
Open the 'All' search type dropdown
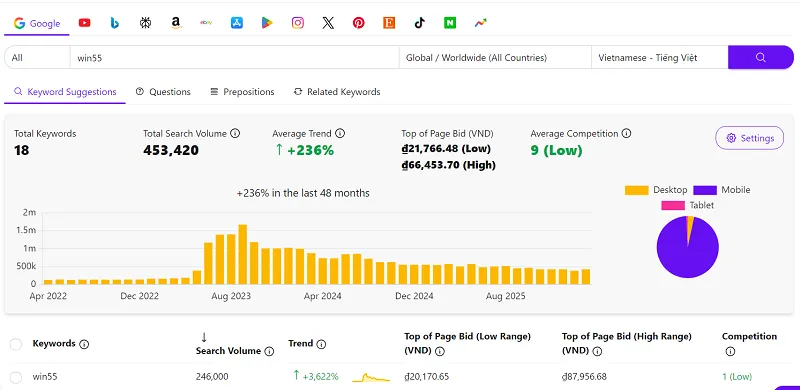pyautogui.click(x=37, y=58)
